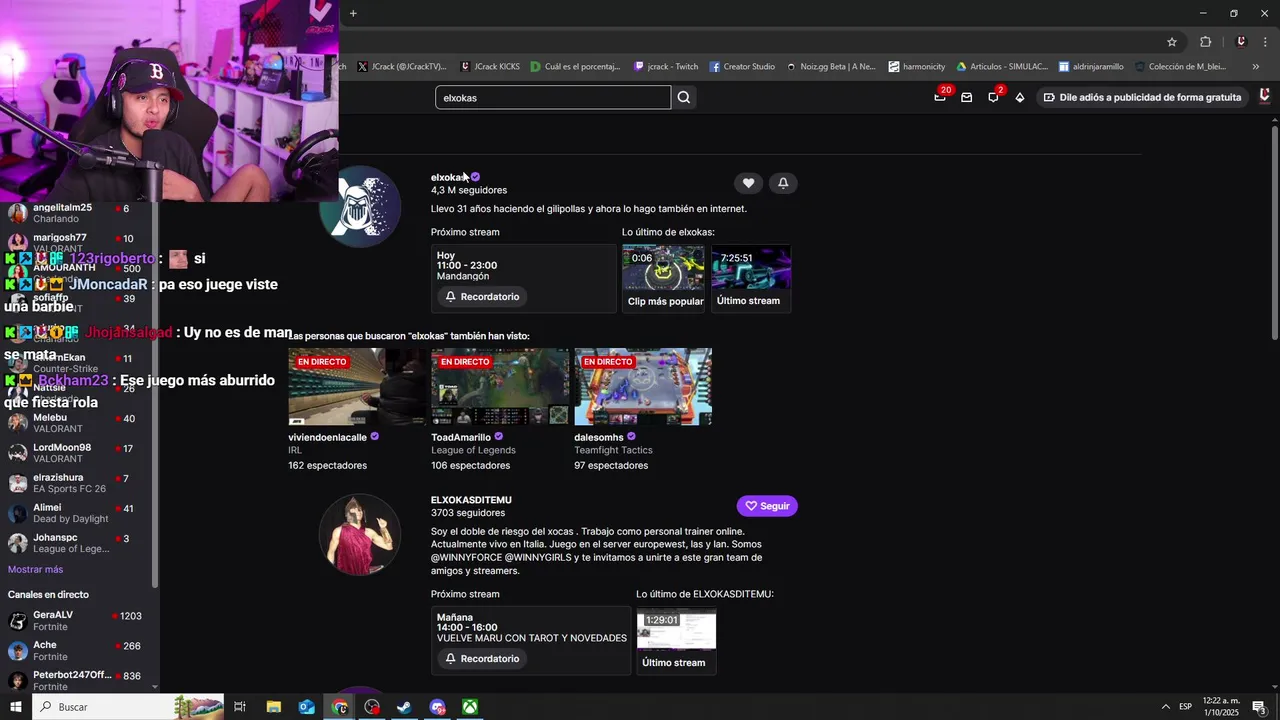Click ELXOKASDITEMU channel avatar

(360, 535)
